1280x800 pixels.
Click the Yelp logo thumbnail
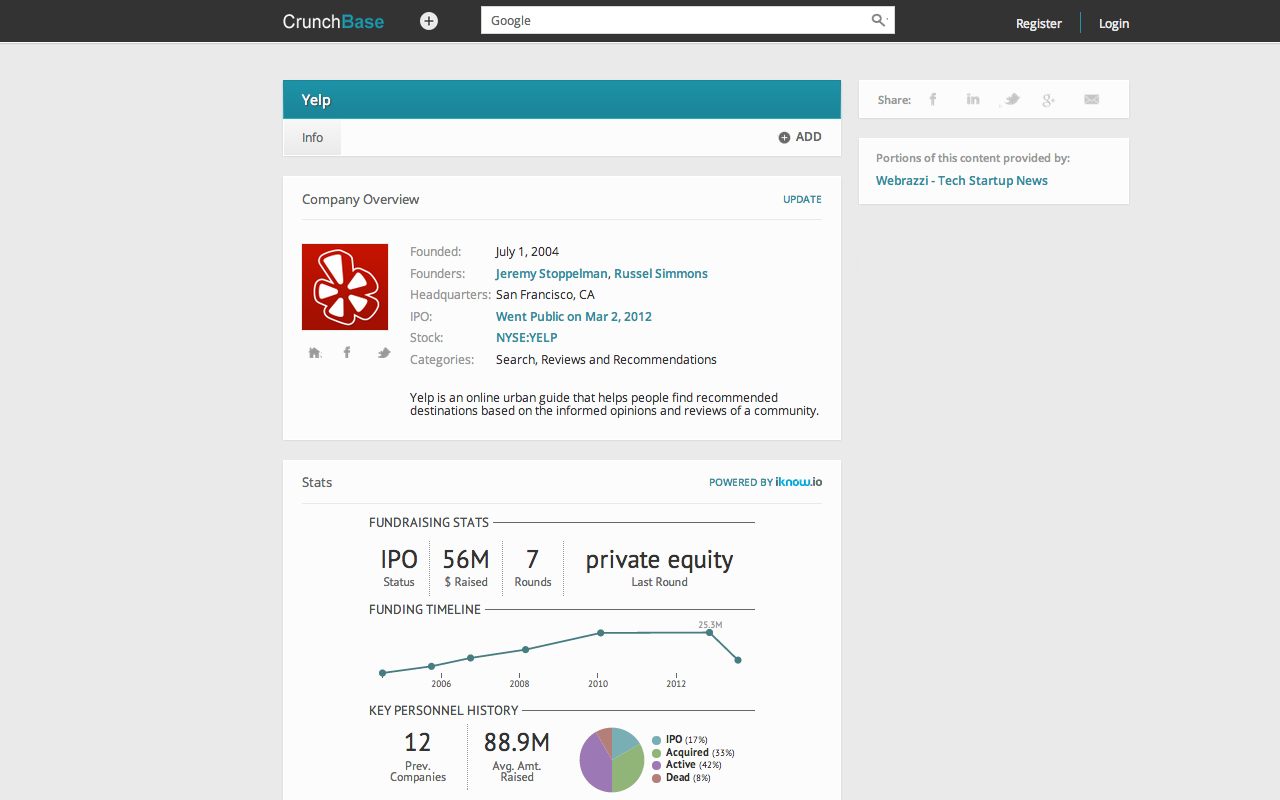coord(345,287)
